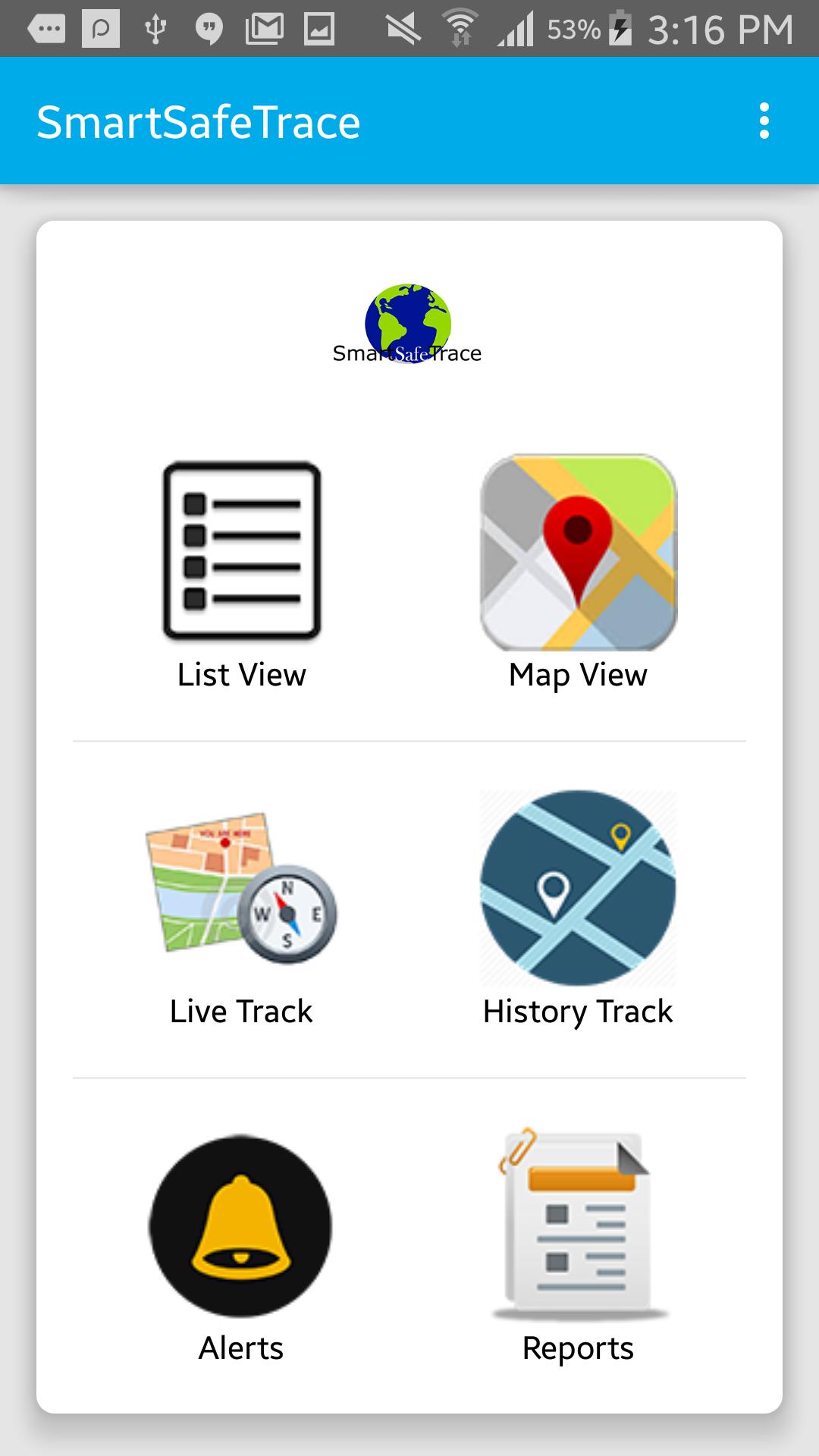Open the List View icon
Image resolution: width=819 pixels, height=1456 pixels.
tap(242, 551)
